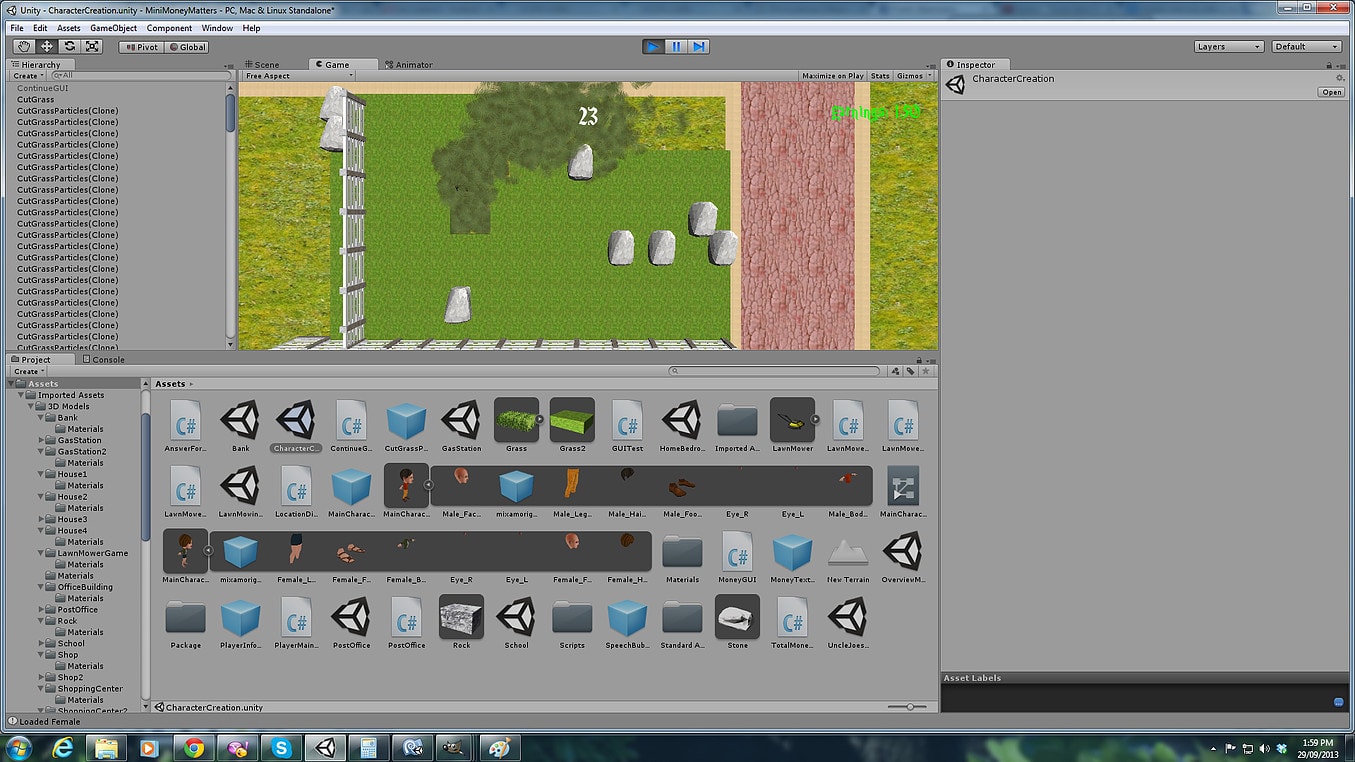Click the Project search field
The width and height of the screenshot is (1355, 762).
pos(775,371)
